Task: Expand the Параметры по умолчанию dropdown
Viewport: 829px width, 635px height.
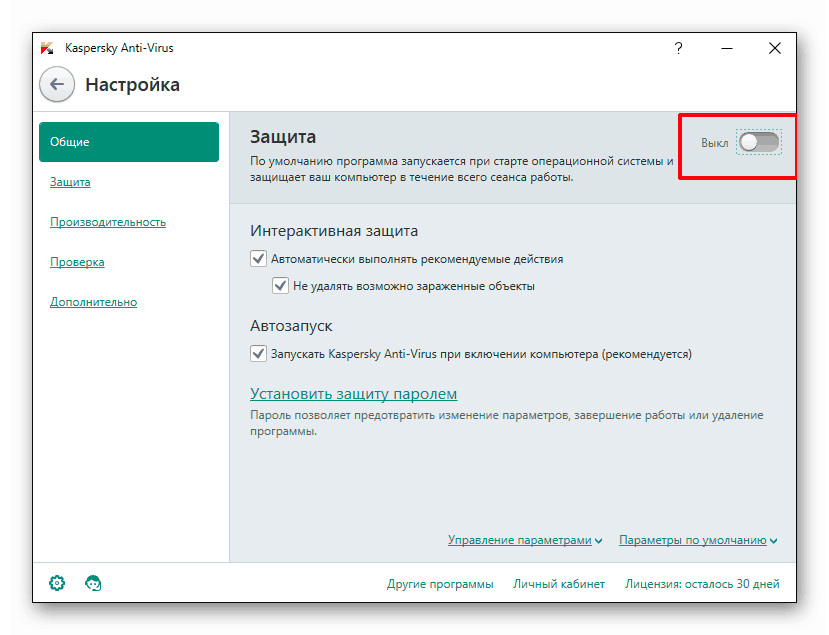Action: click(x=698, y=540)
